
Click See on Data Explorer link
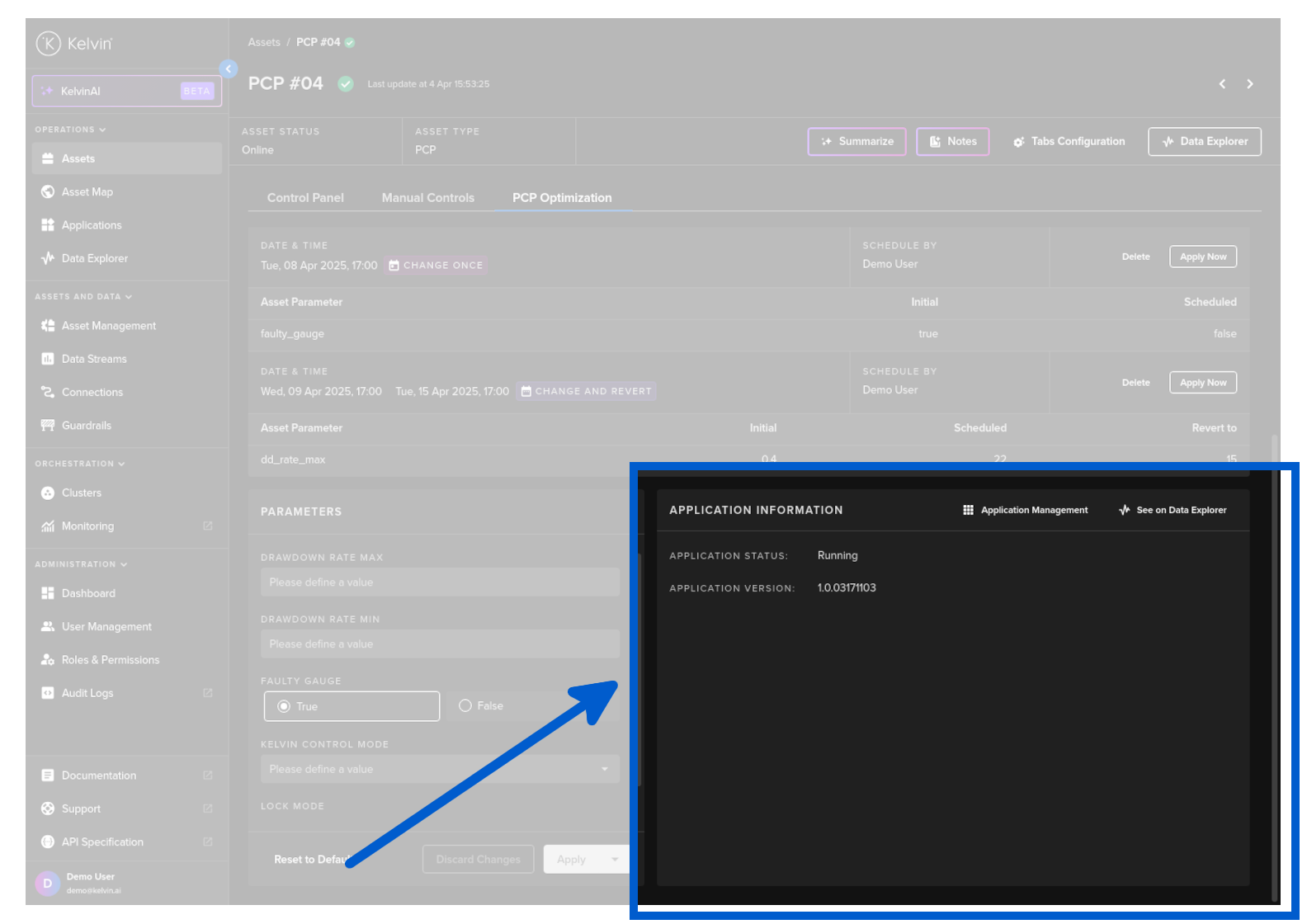1173,511
